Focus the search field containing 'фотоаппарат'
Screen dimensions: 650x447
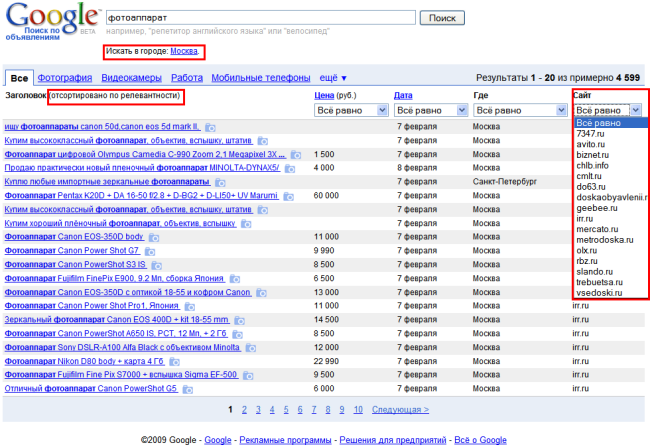[x=261, y=18]
